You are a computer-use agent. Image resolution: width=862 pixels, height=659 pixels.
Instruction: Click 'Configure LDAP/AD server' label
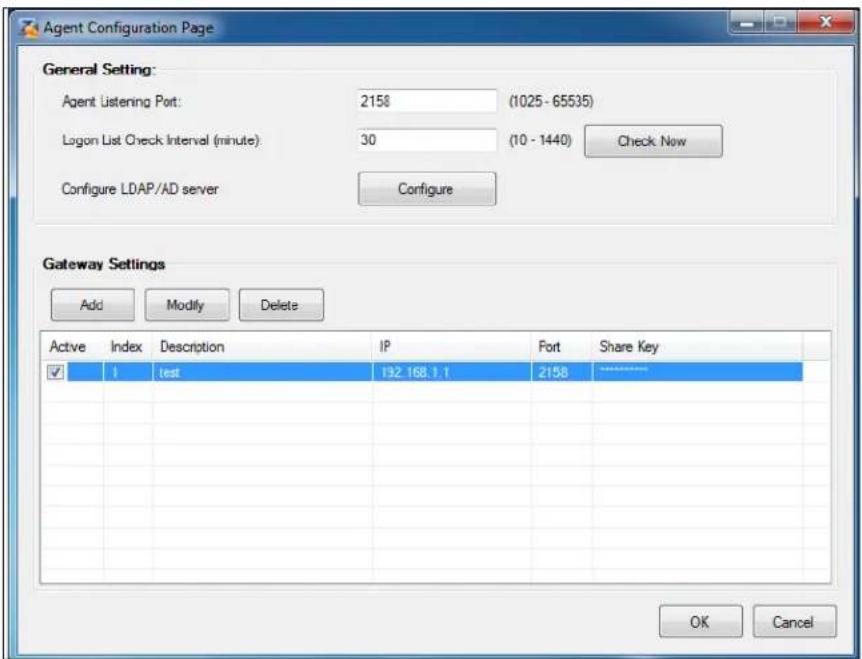(140, 190)
